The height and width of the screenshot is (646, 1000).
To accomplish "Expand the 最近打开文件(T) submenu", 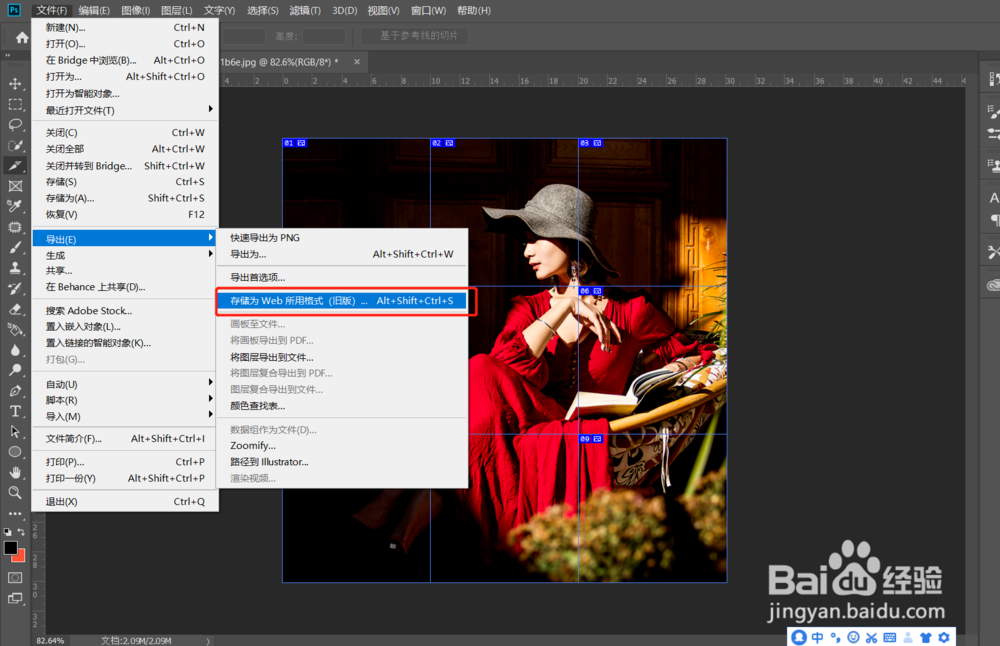I will click(125, 110).
